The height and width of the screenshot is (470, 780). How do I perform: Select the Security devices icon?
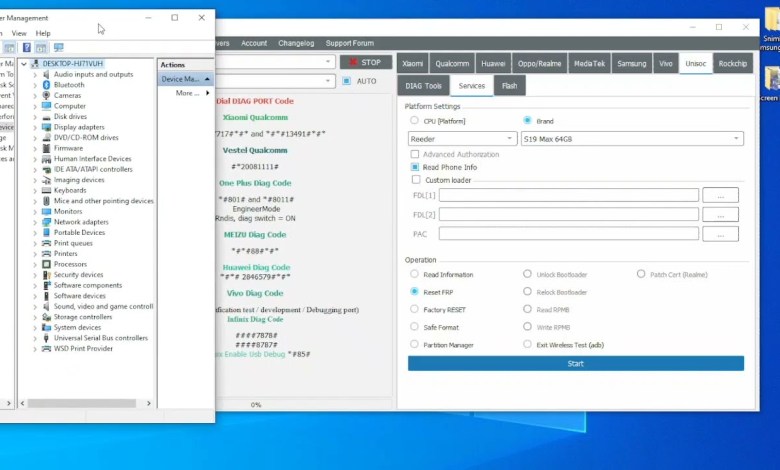coord(46,275)
